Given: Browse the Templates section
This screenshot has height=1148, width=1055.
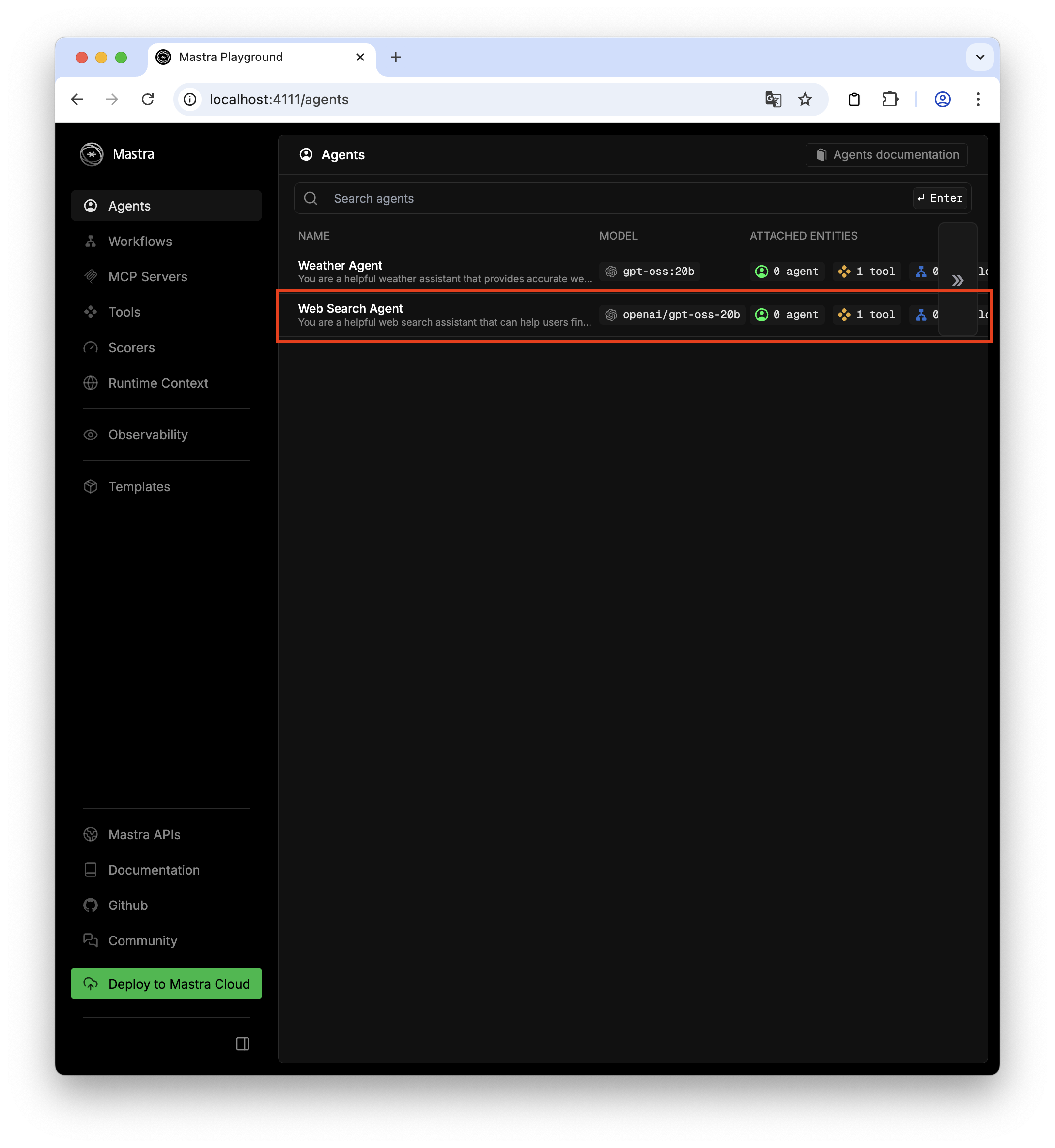Looking at the screenshot, I should 139,487.
